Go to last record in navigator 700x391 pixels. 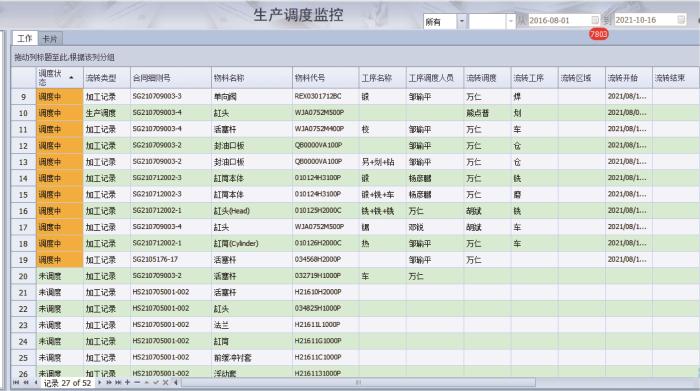pyautogui.click(x=118, y=383)
